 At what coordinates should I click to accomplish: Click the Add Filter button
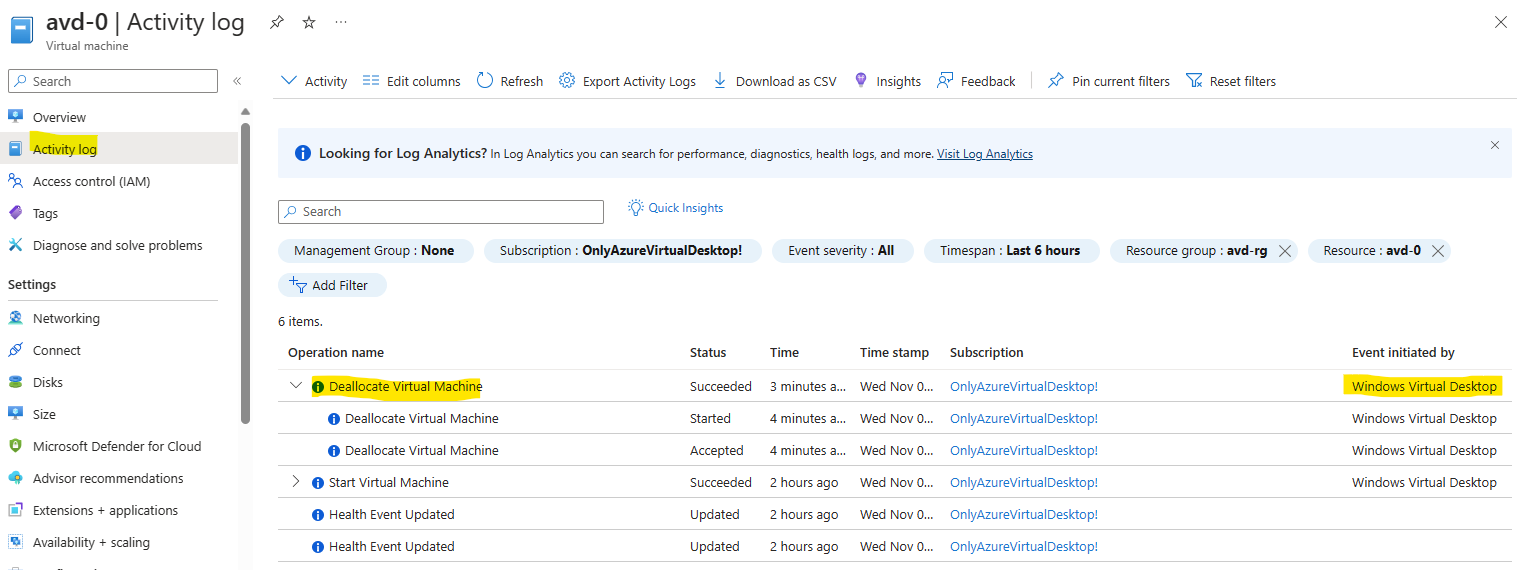[332, 285]
